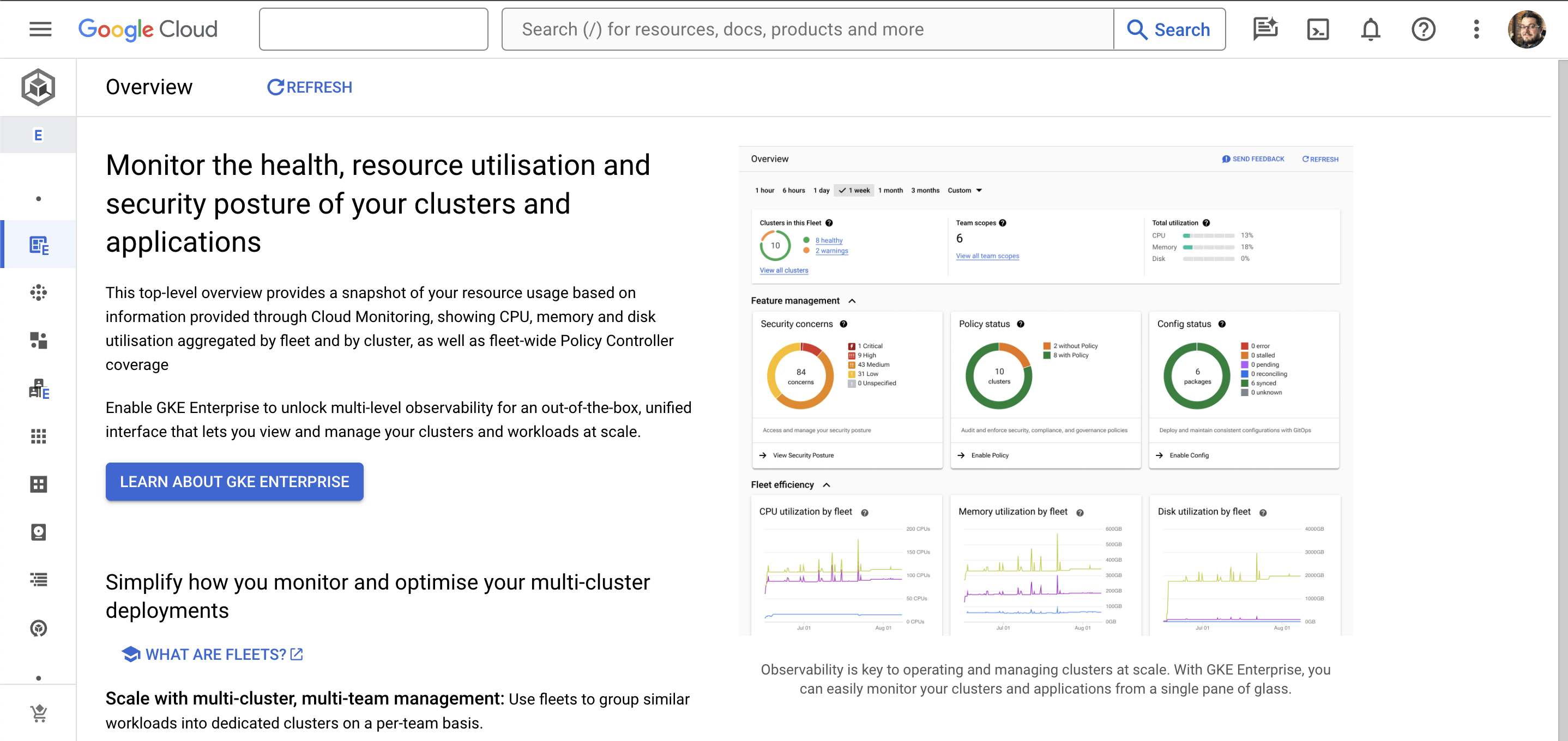Click the external-link icon after WHAT ARE FLEETS?

point(297,654)
